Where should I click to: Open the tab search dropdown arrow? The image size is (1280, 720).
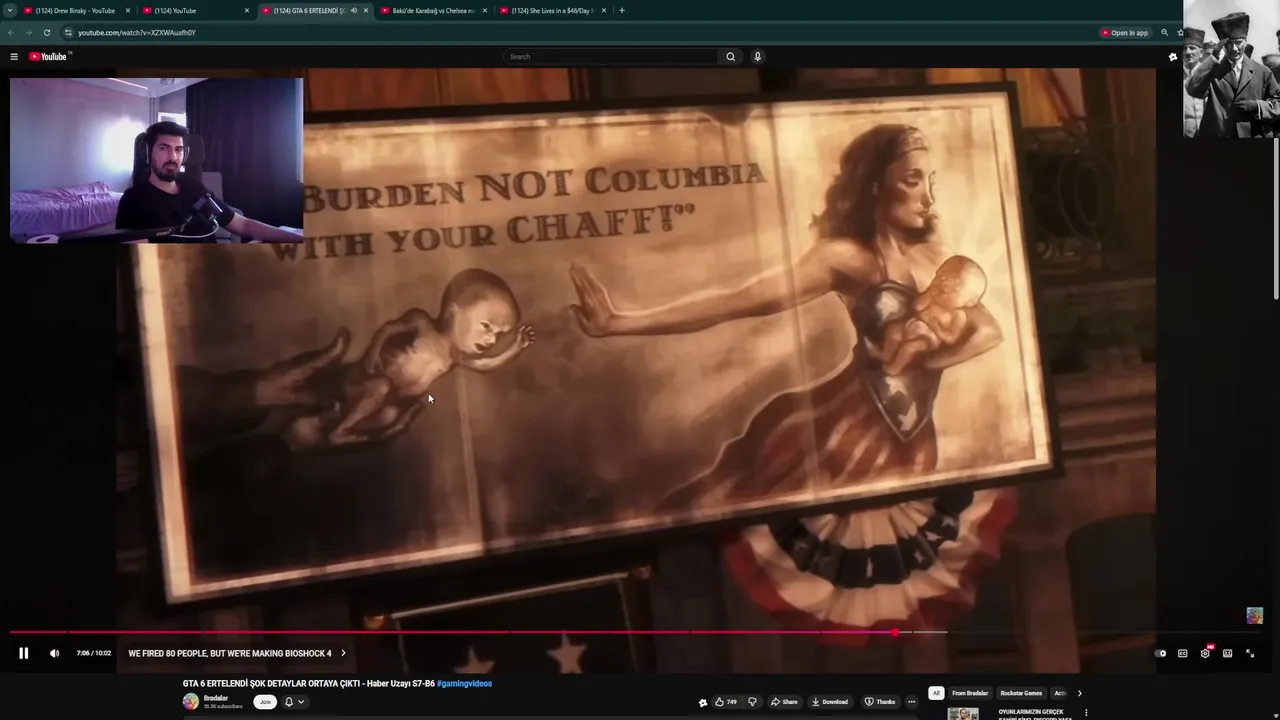point(10,11)
